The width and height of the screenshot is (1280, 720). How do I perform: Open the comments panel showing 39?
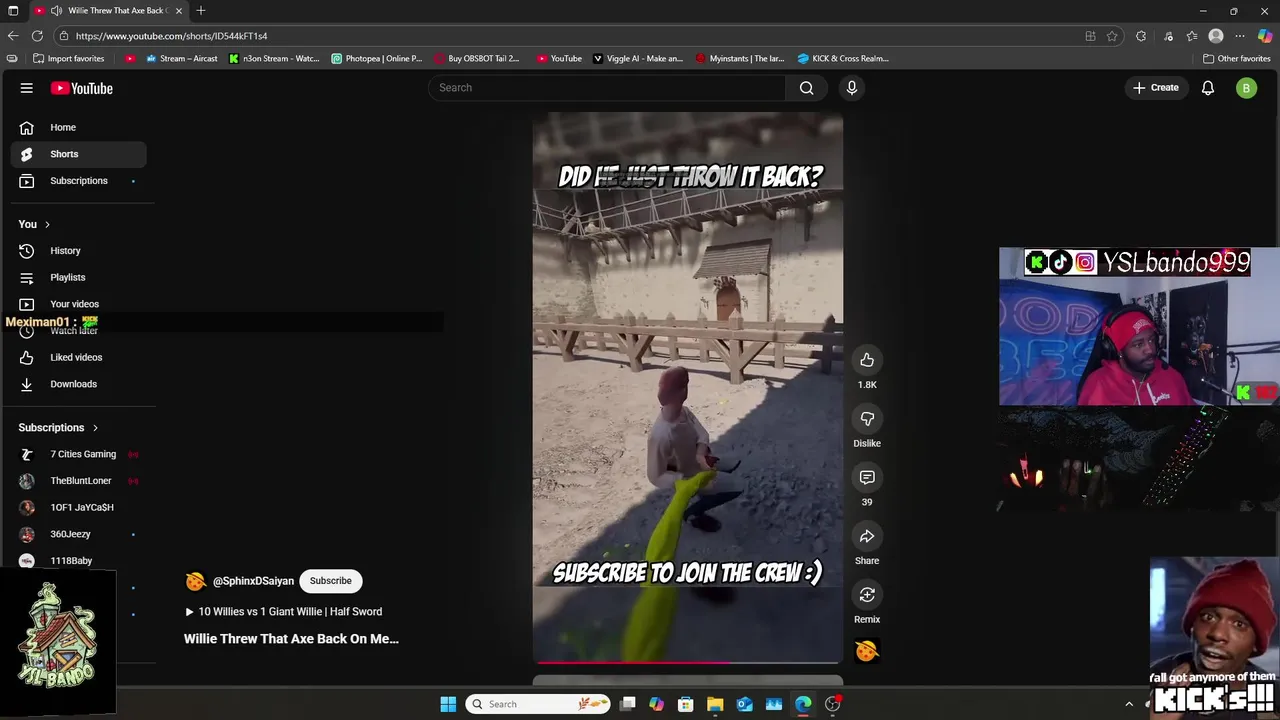867,478
